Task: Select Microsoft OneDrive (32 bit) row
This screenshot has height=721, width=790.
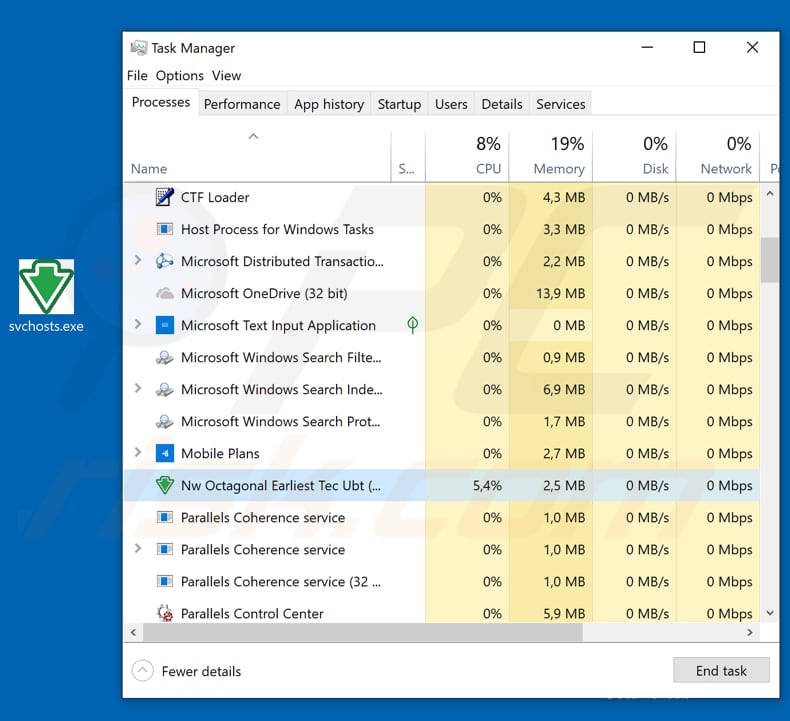Action: click(x=442, y=293)
